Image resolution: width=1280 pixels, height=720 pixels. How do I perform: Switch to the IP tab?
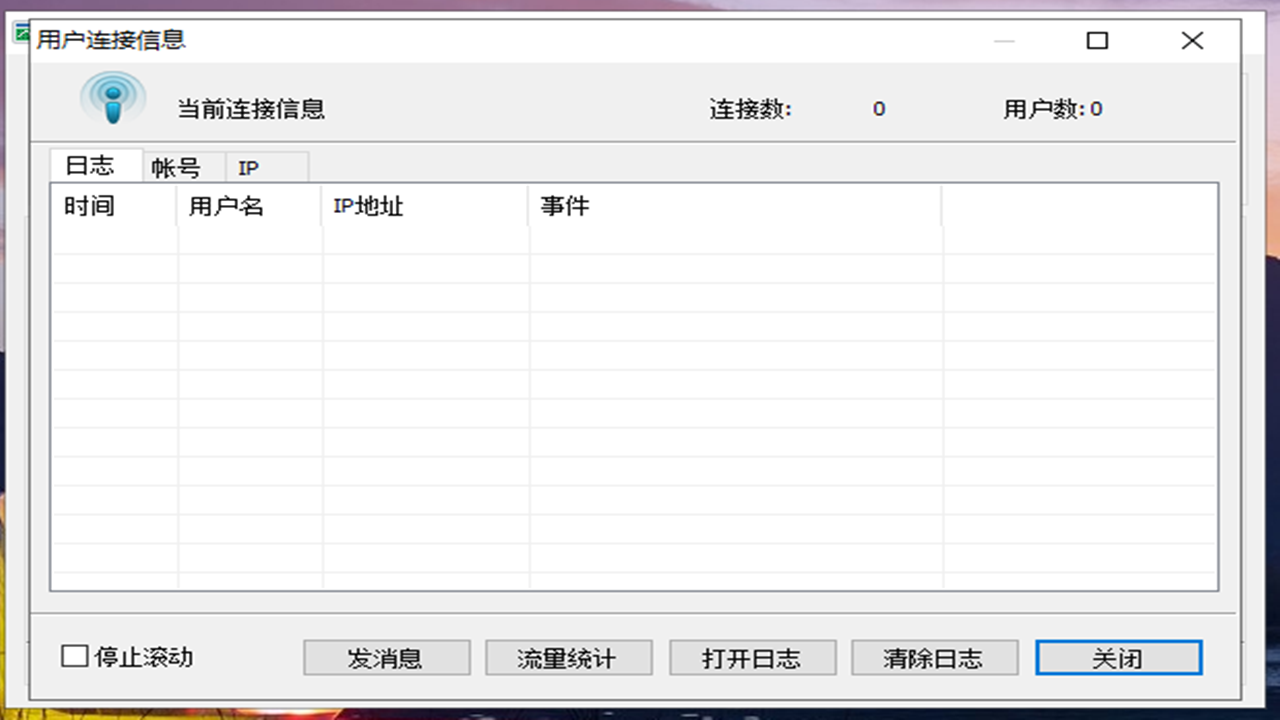pyautogui.click(x=248, y=167)
